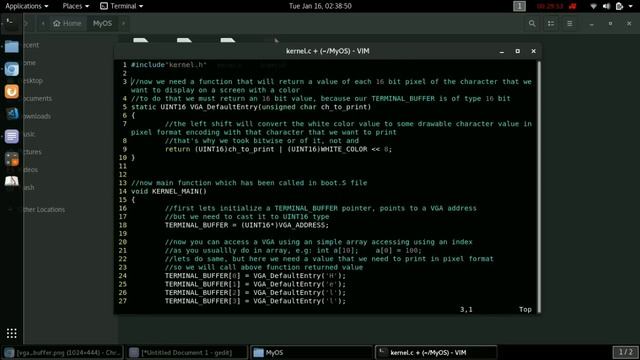This screenshot has height=360, width=640.
Task: Click the clock showing Tue Jan 16
Action: (320, 6)
